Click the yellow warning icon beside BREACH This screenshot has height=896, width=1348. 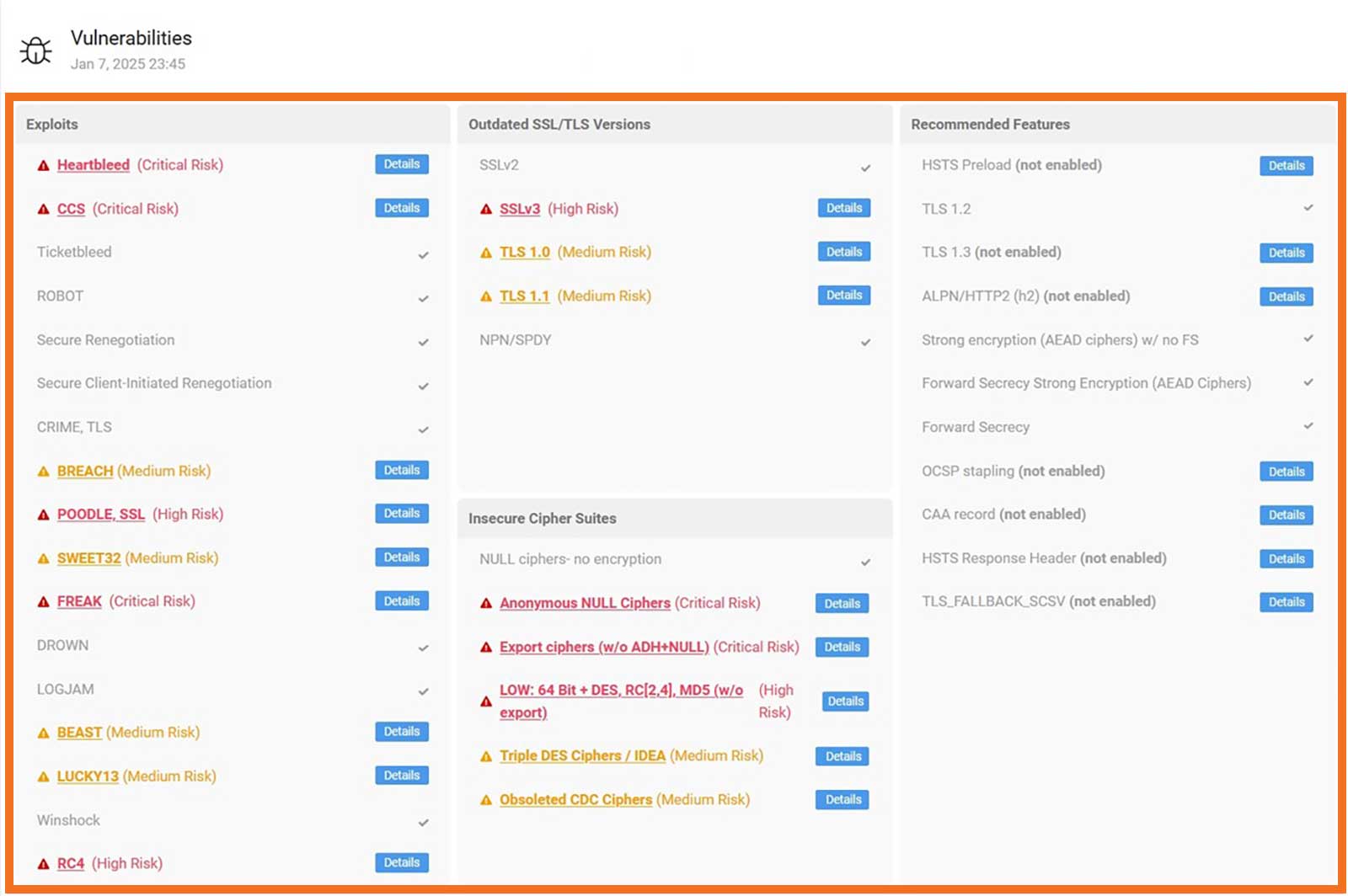tap(42, 471)
